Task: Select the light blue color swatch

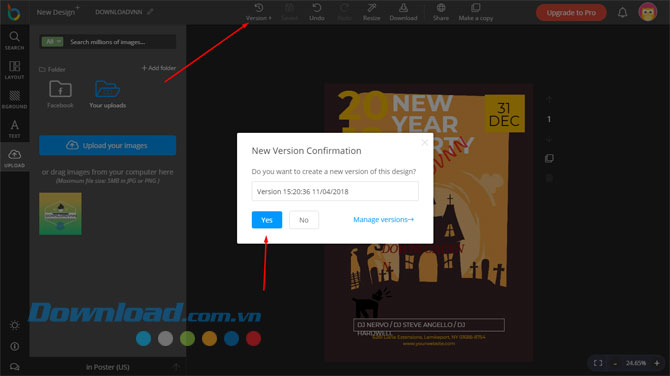Action: pos(144,338)
